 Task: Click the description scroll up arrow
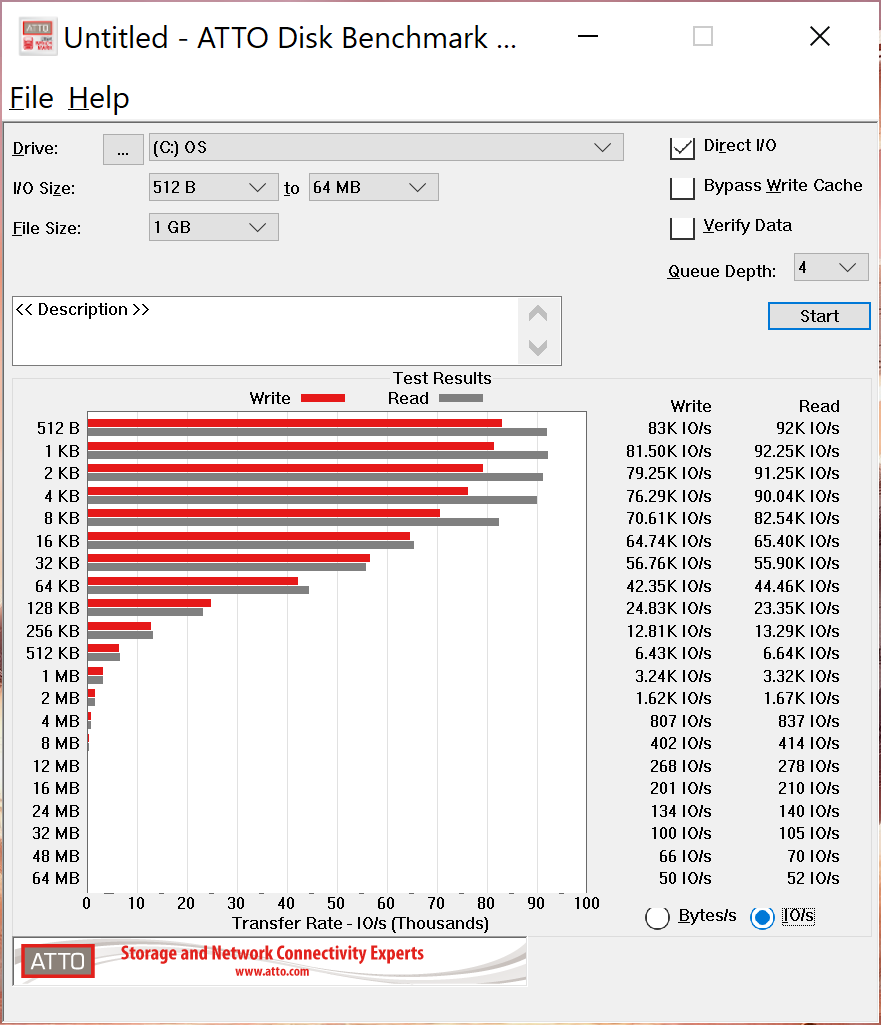[x=538, y=314]
